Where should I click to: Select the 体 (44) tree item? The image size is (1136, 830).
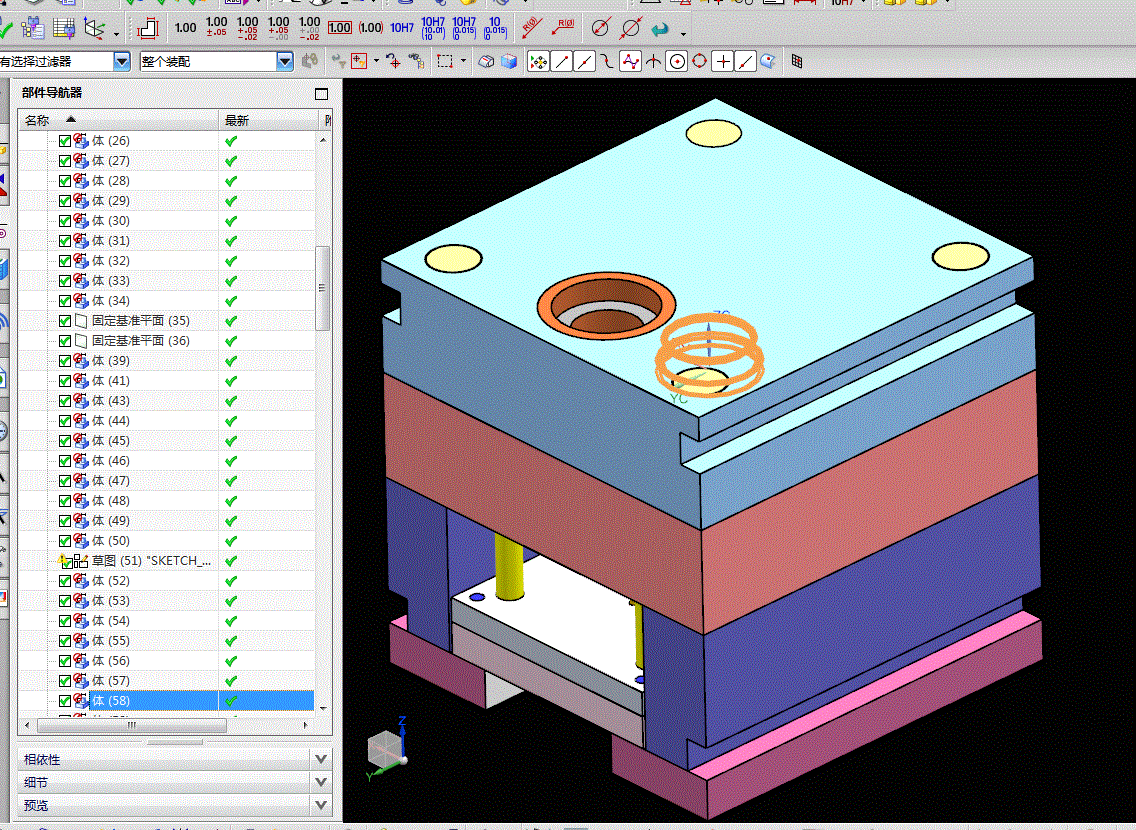click(110, 421)
